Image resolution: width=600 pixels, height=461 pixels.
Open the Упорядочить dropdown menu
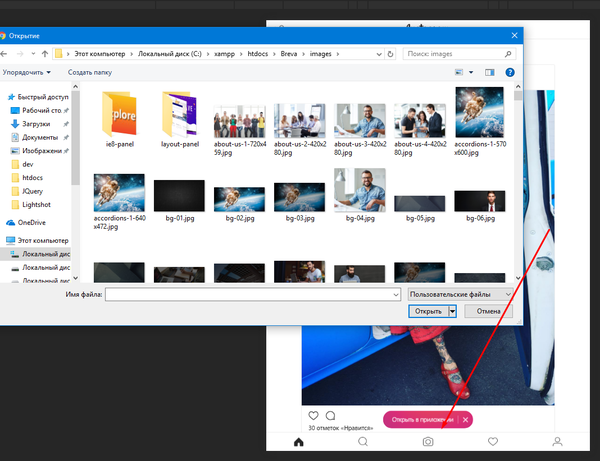pos(26,72)
